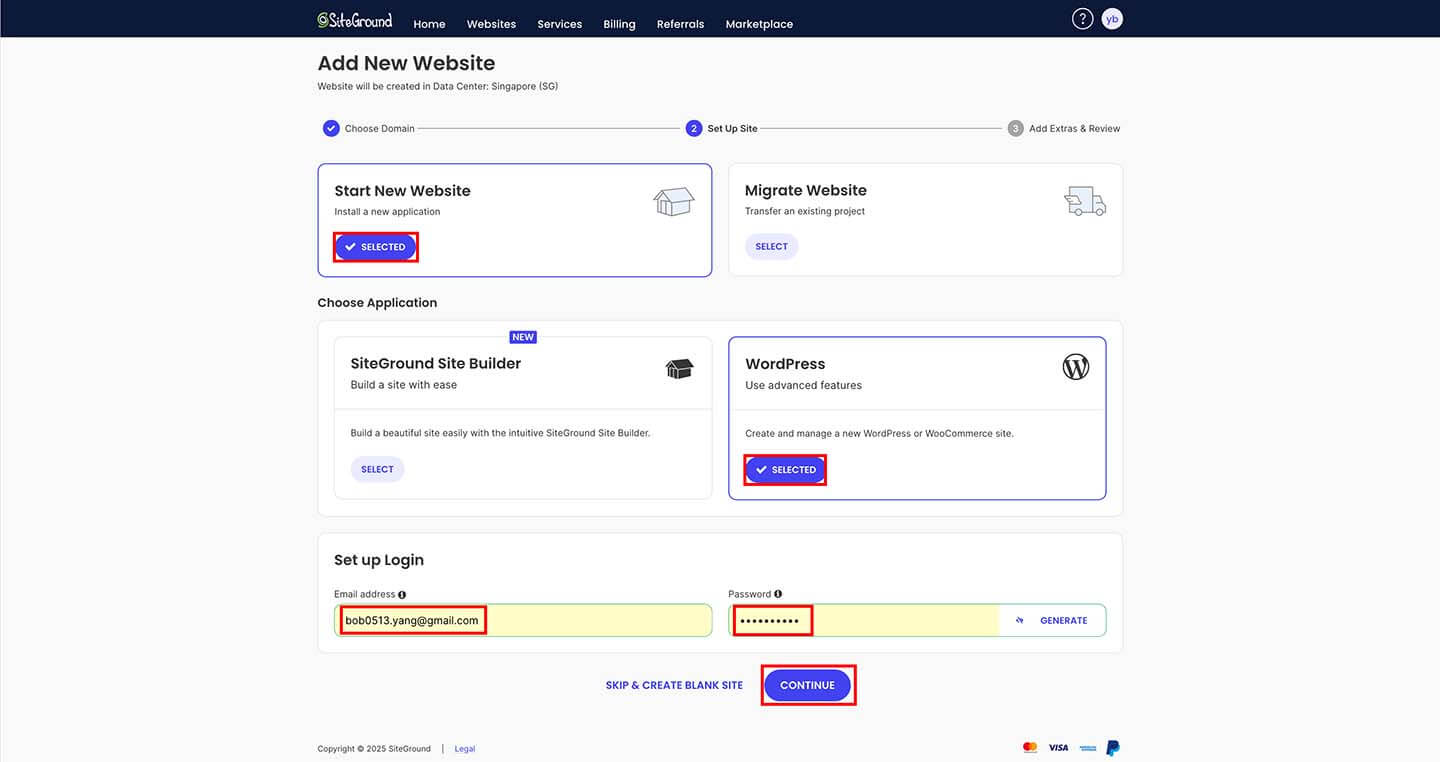Screen dimensions: 1440x762
Task: Open the Websites menu
Action: click(x=491, y=24)
